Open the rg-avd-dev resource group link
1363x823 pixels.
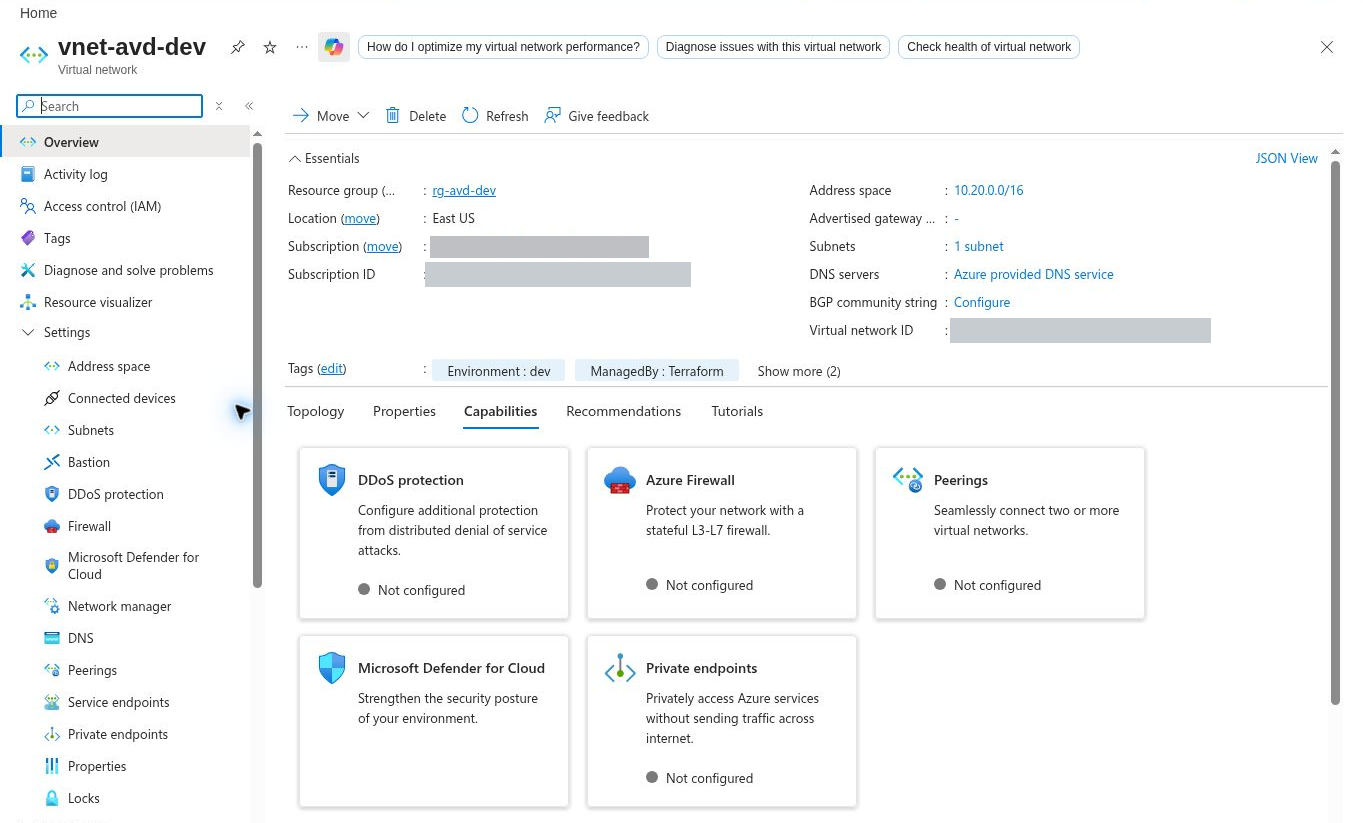[x=464, y=190]
